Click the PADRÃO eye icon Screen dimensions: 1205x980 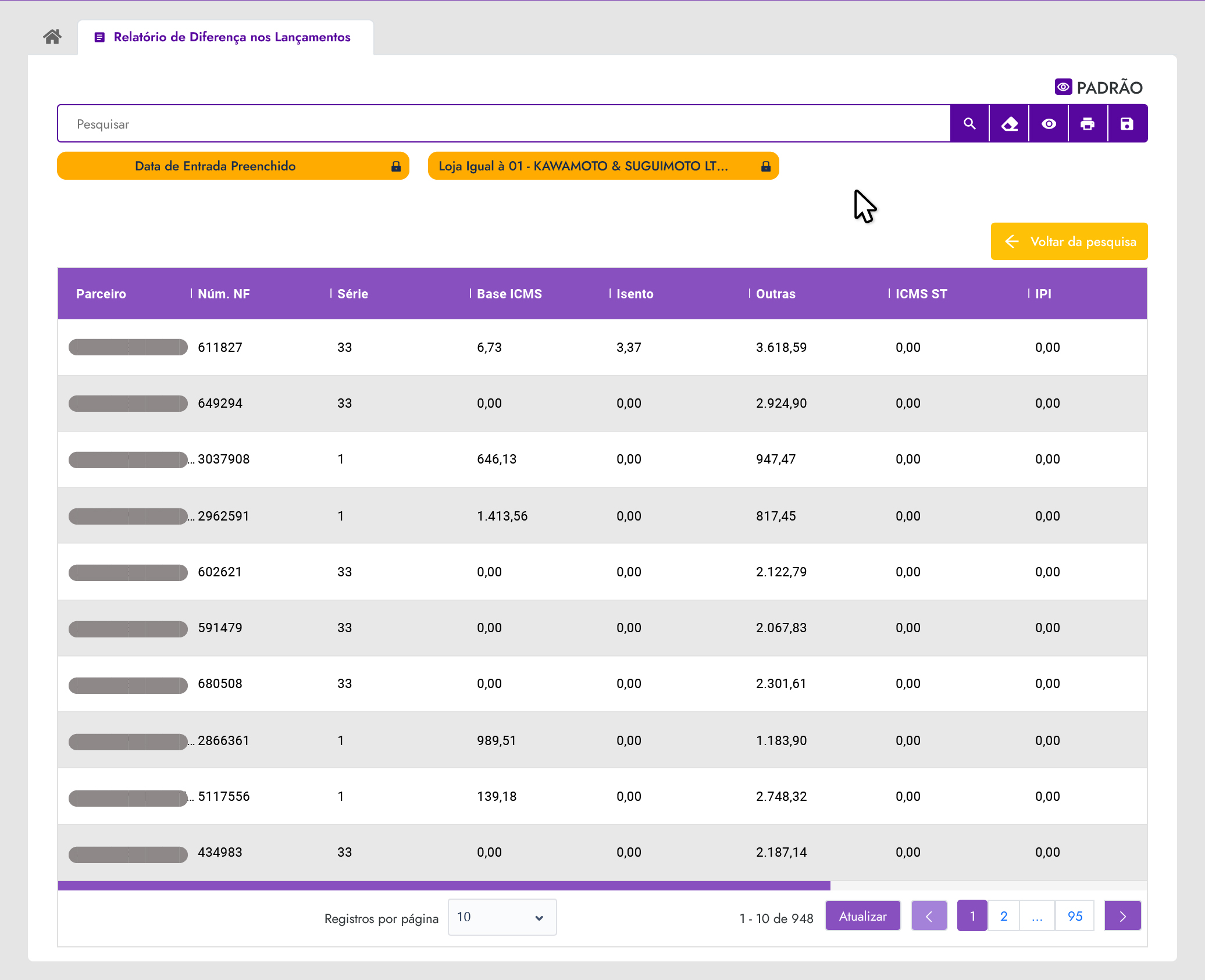click(x=1063, y=87)
